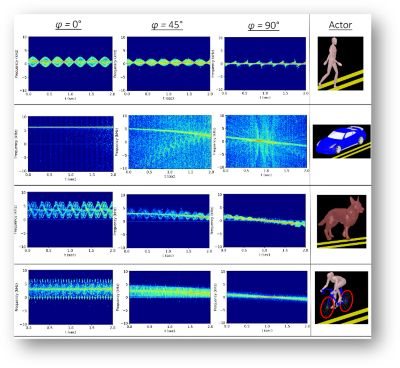Select the walking human actor thumbnail

point(340,63)
